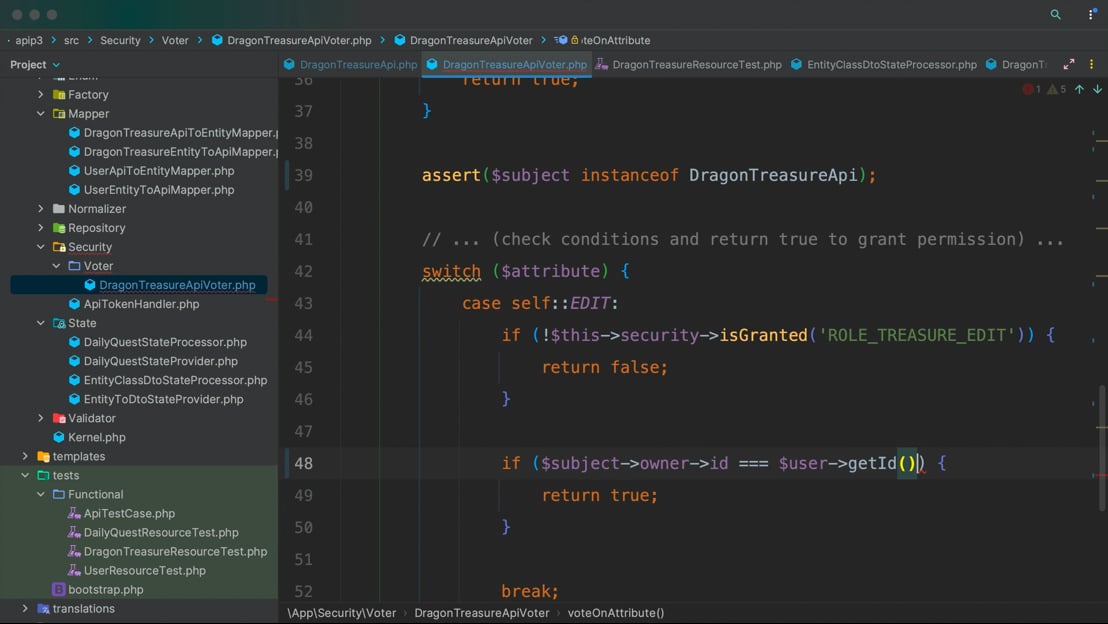Click the red error count indicator
Image resolution: width=1108 pixels, height=624 pixels.
point(1031,90)
